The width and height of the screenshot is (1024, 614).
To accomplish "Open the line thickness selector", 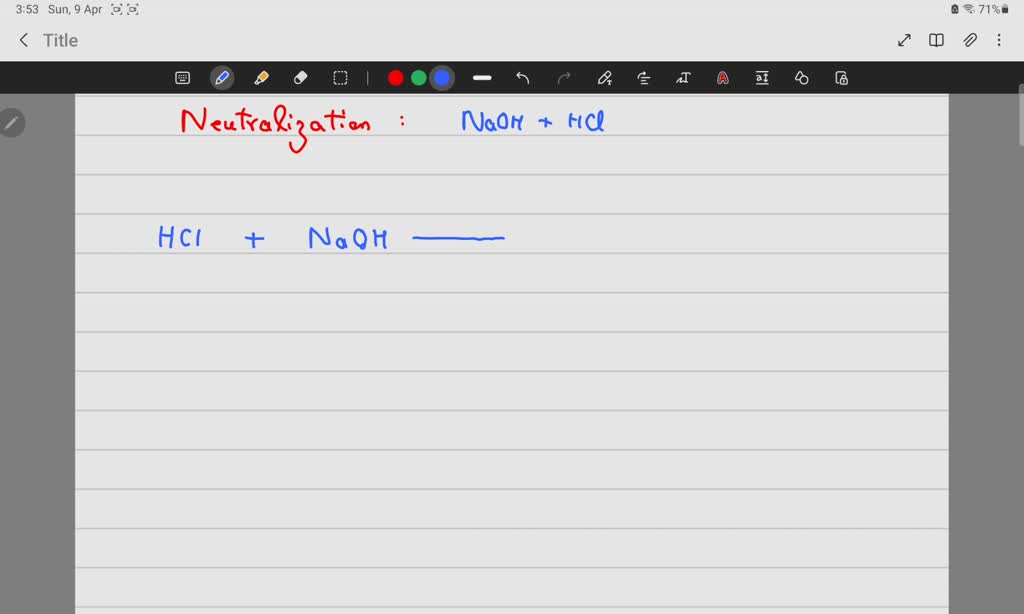I will [481, 77].
